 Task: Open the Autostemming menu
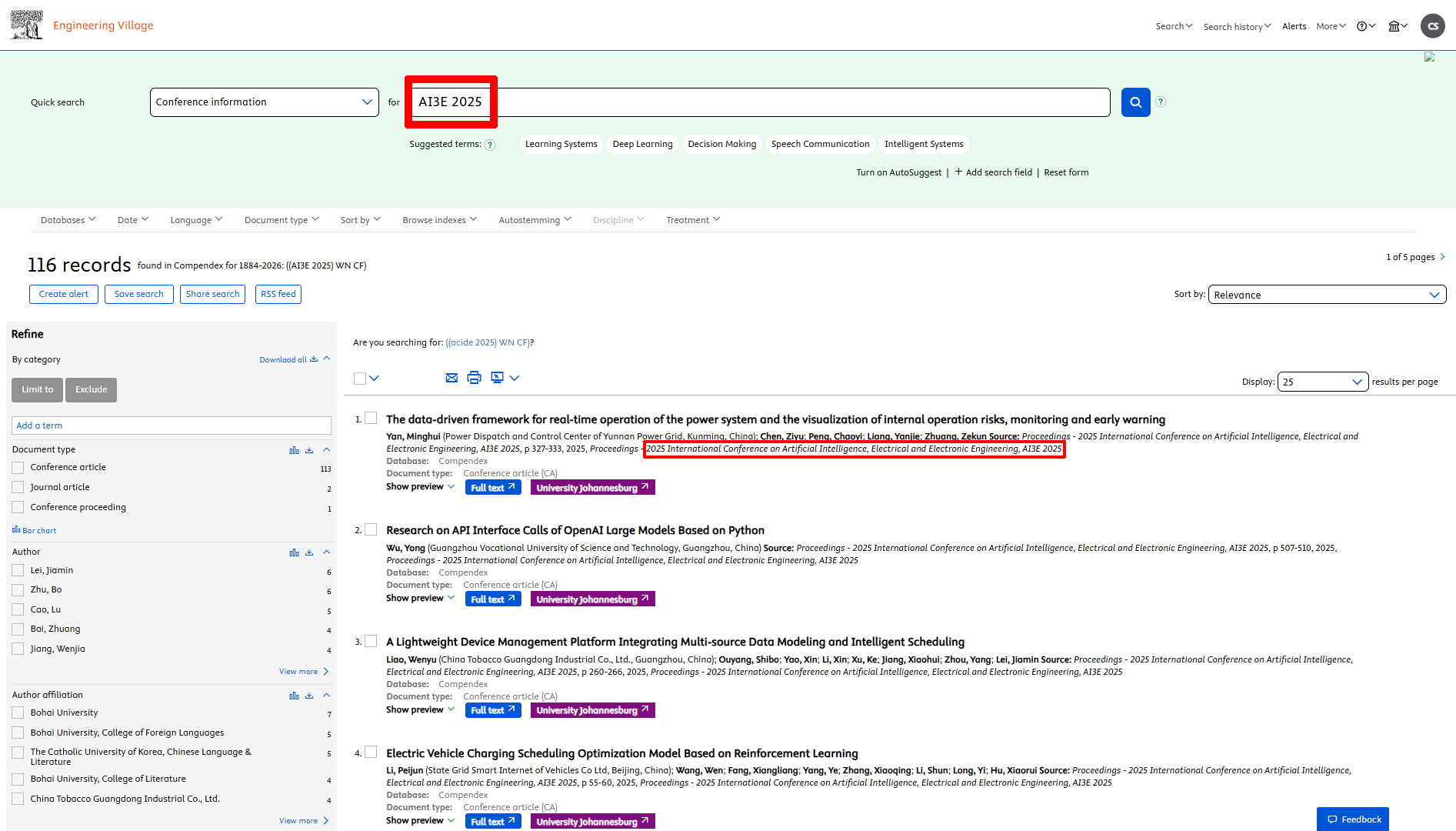[x=535, y=220]
